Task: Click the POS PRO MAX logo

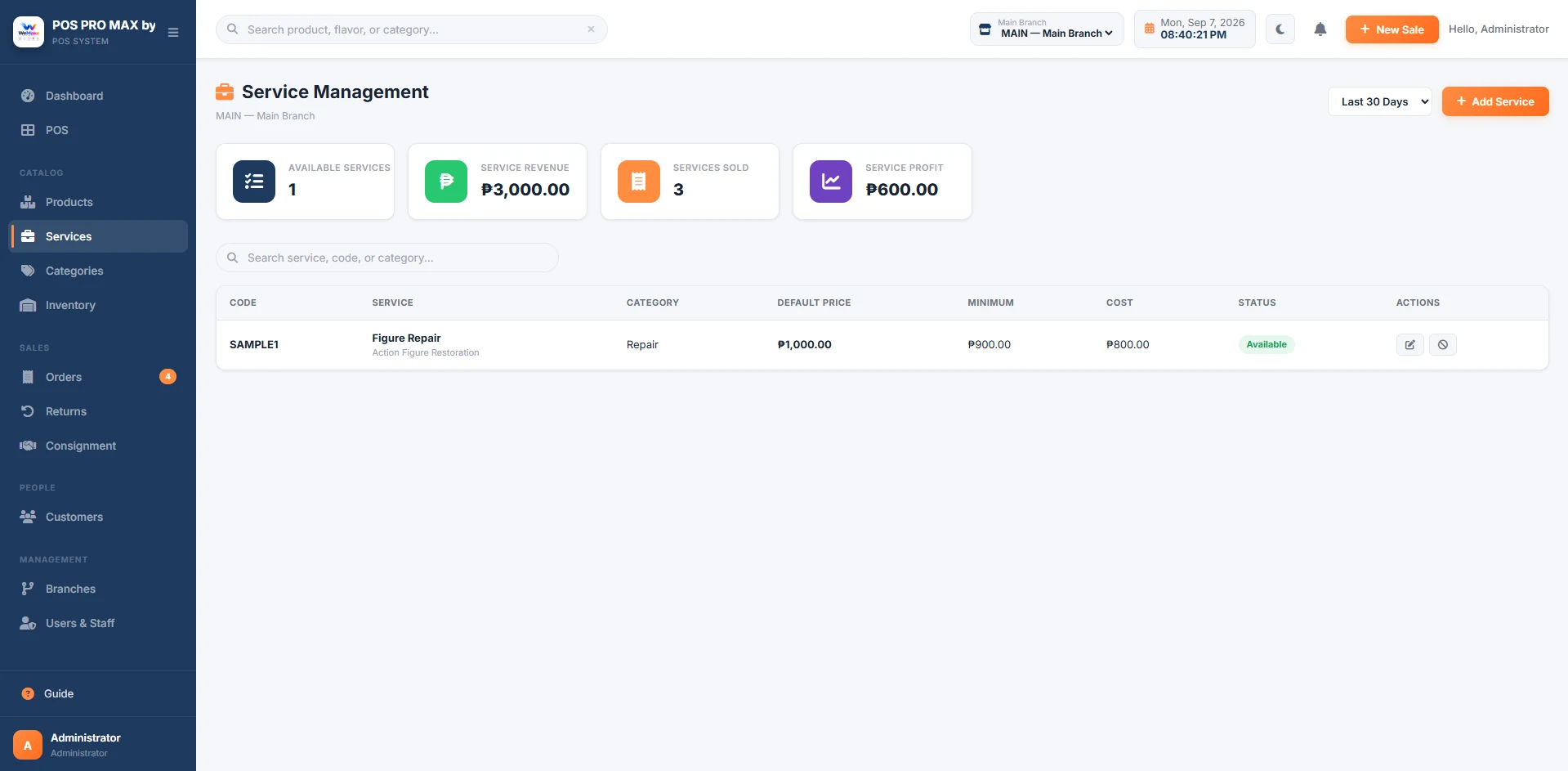Action: (x=29, y=32)
